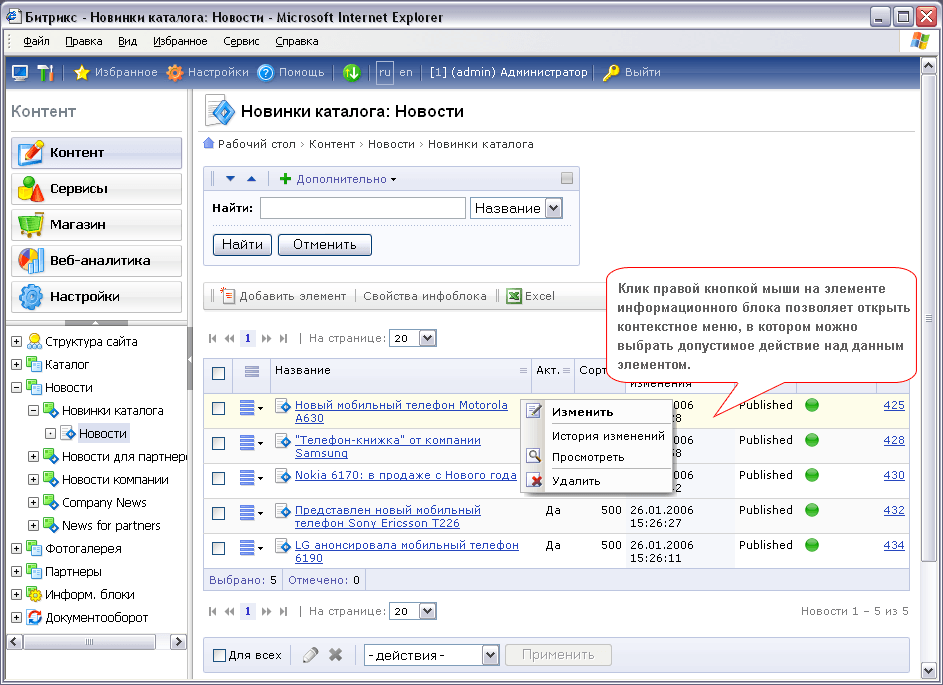Open Веб-аналитика sidebar section
Screen dimensions: 943x685
(x=96, y=261)
